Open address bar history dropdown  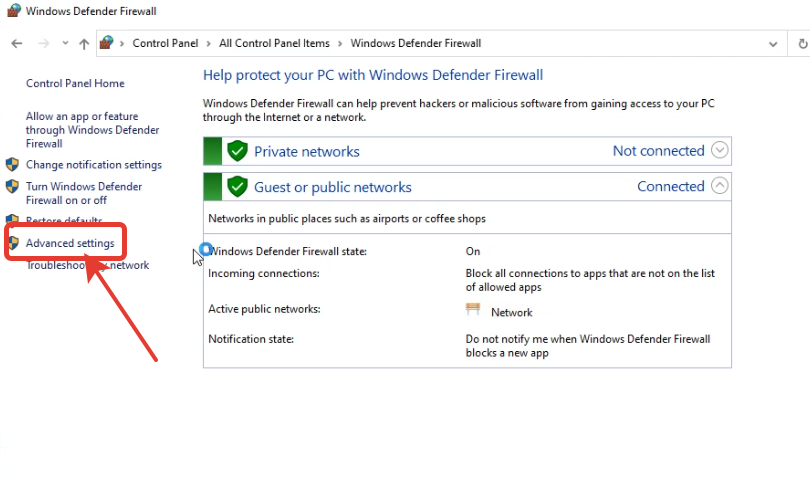[773, 44]
